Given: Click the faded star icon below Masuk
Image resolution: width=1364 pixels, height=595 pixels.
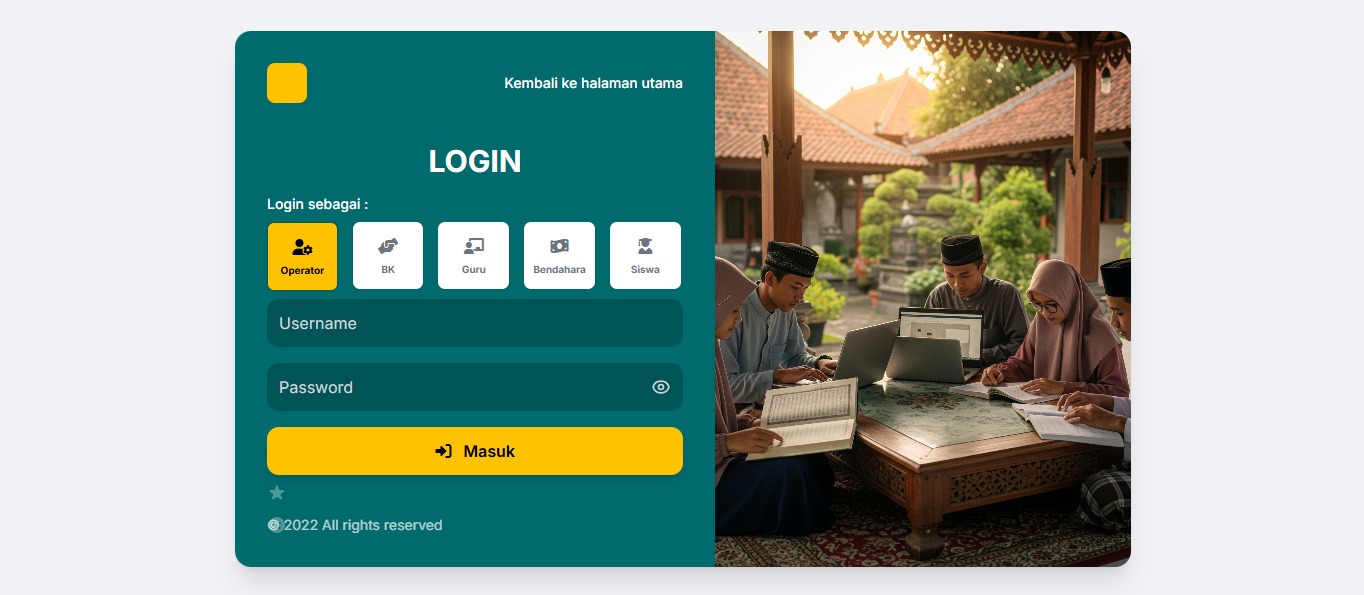Looking at the screenshot, I should [277, 493].
